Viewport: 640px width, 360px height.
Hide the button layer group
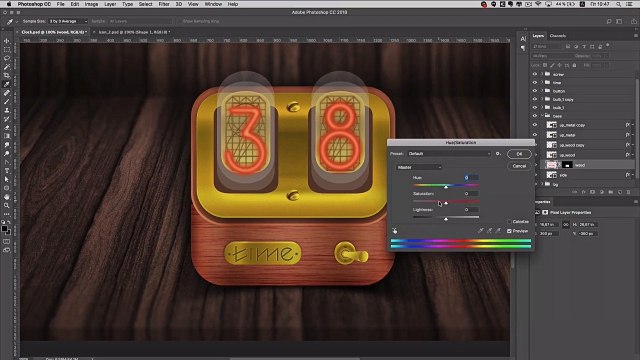click(x=535, y=91)
